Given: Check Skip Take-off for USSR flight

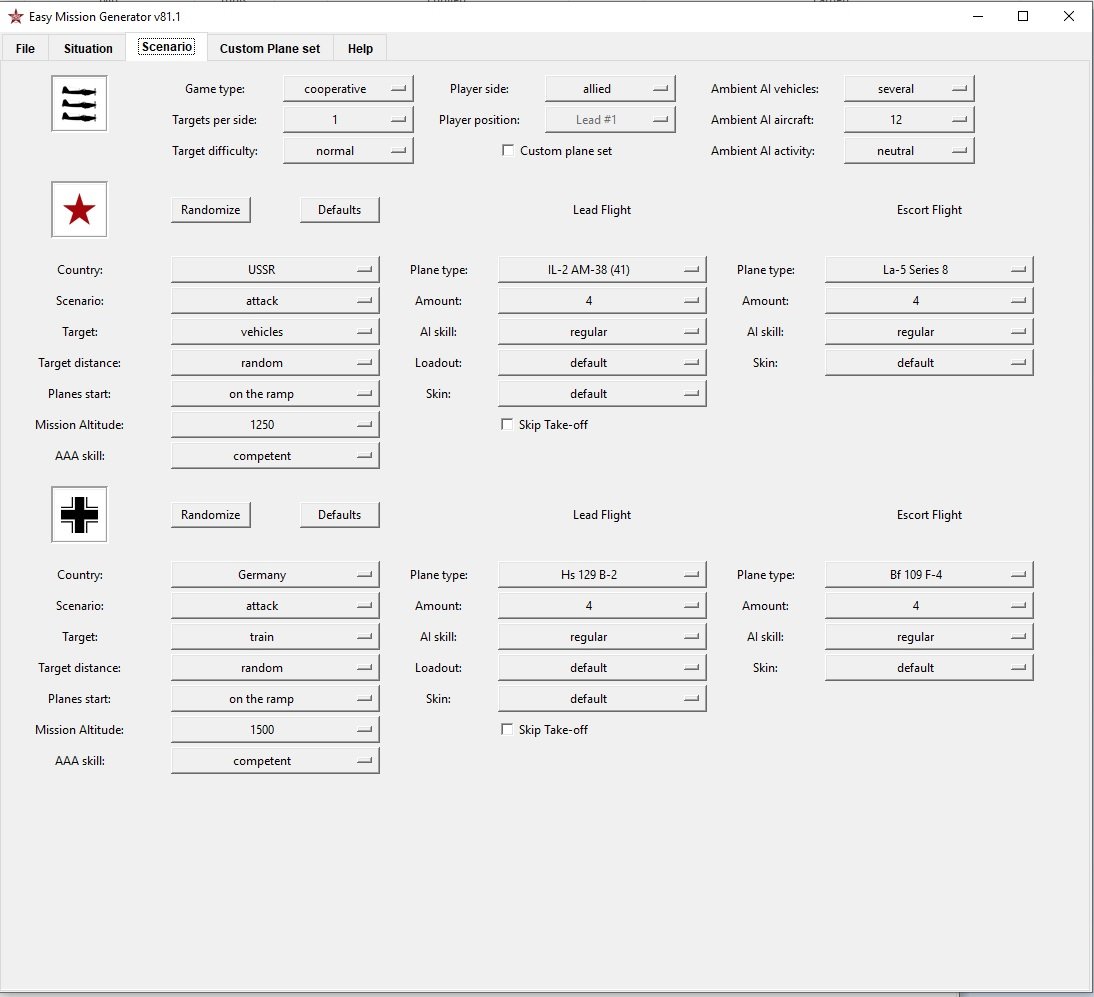Looking at the screenshot, I should [507, 425].
